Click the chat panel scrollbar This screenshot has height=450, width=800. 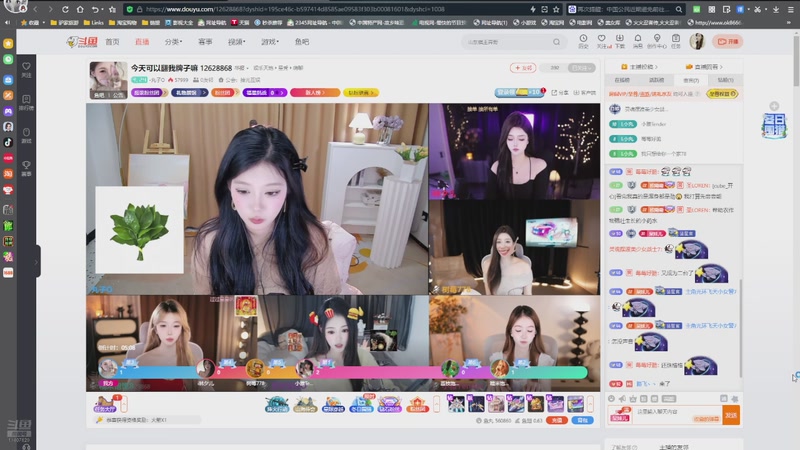(x=740, y=329)
